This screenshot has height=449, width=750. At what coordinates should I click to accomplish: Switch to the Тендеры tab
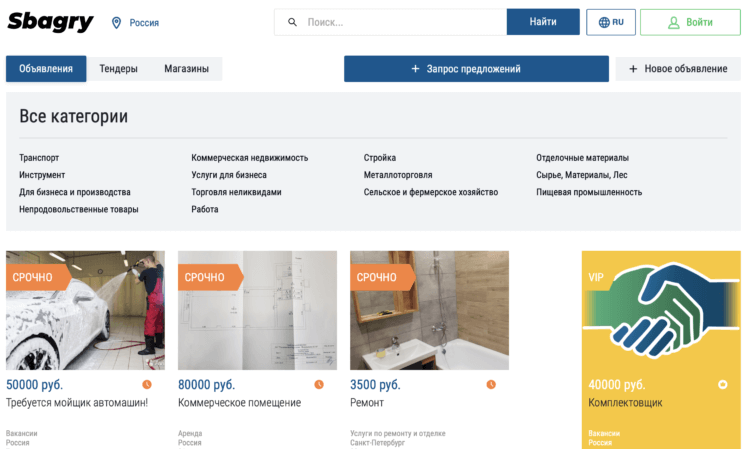118,69
